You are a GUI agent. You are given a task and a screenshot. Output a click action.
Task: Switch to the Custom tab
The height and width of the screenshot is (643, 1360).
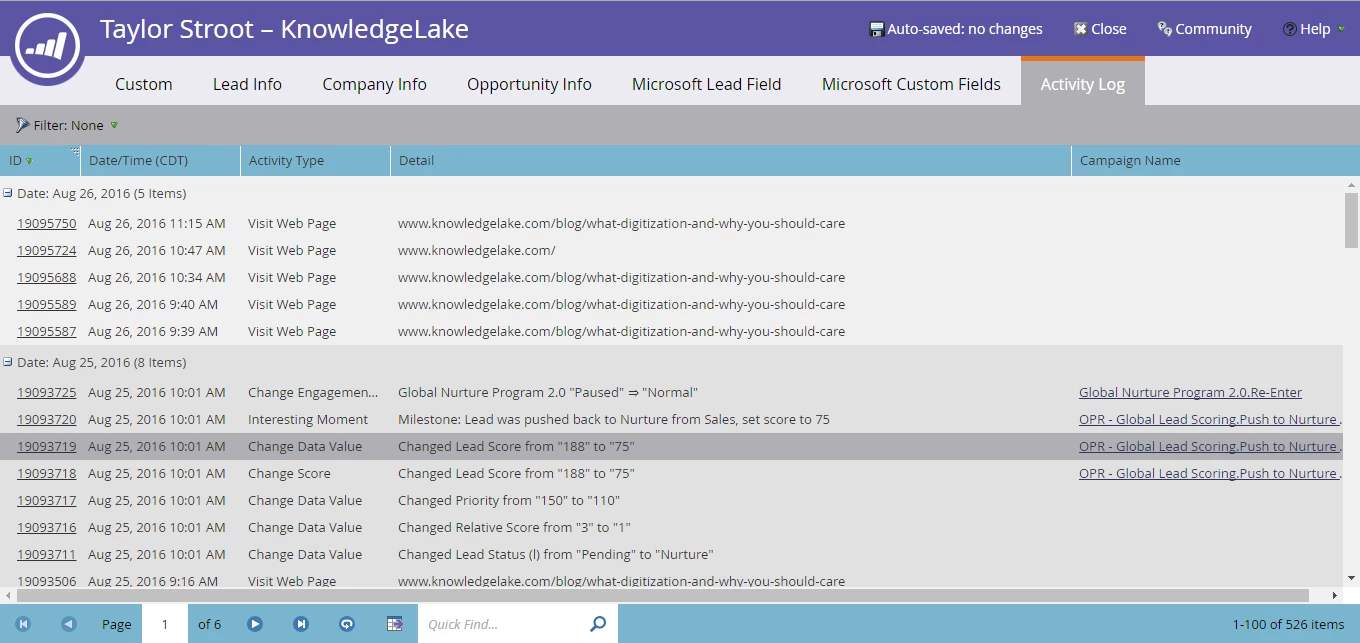tap(144, 84)
